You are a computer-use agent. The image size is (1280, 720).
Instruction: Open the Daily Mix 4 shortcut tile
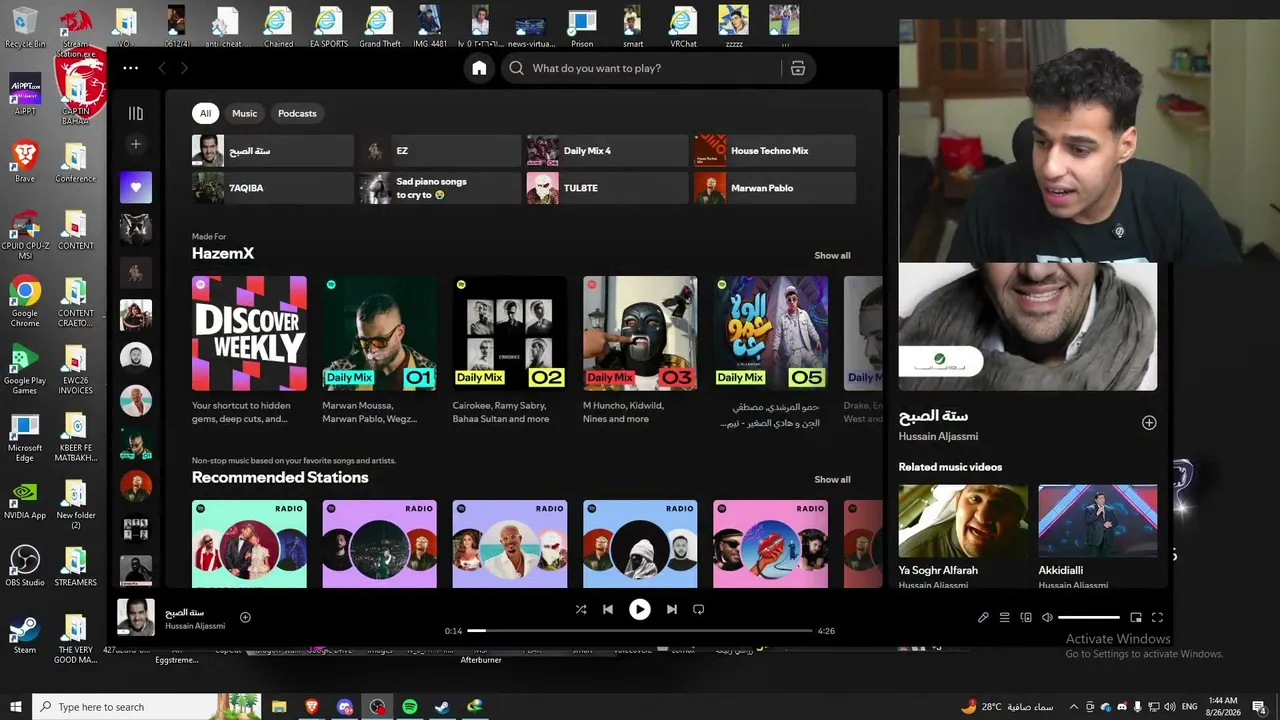click(x=607, y=151)
